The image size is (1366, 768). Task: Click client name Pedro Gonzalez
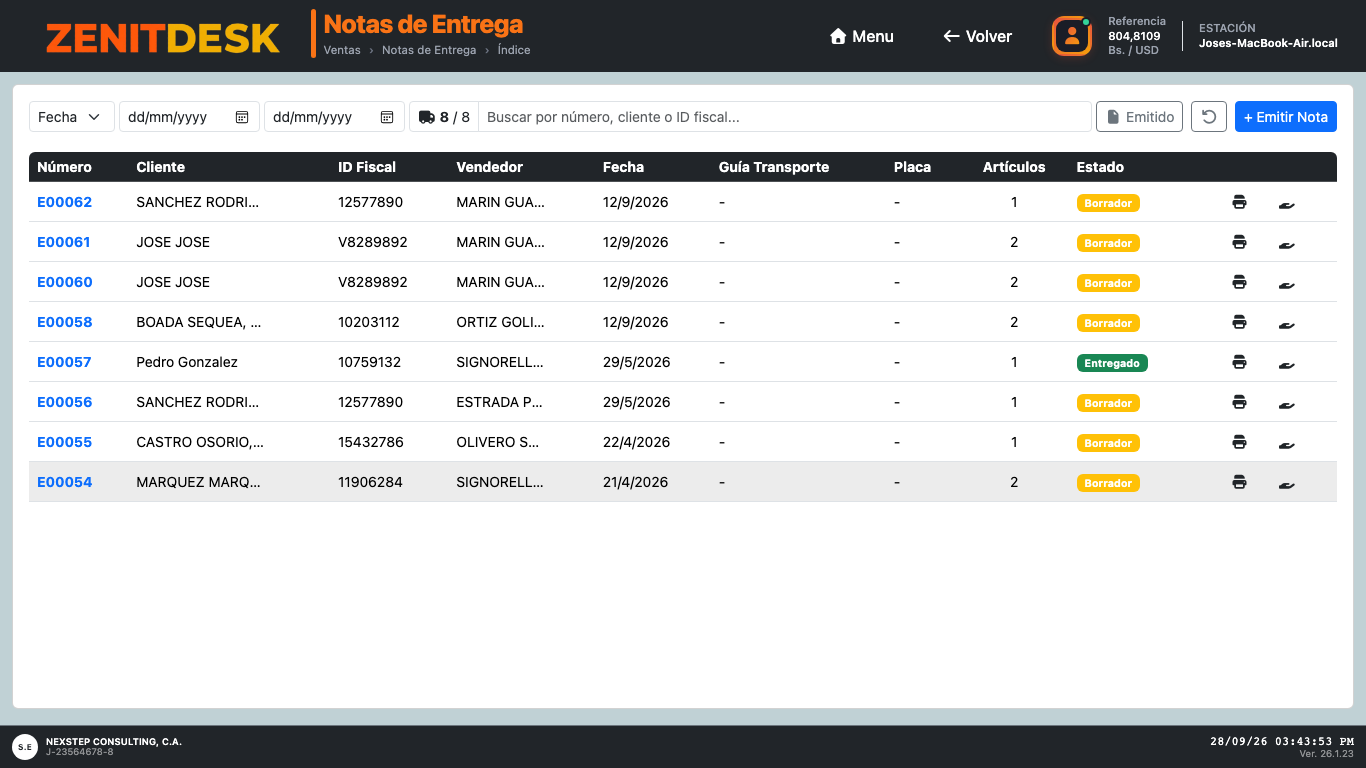[x=187, y=362]
